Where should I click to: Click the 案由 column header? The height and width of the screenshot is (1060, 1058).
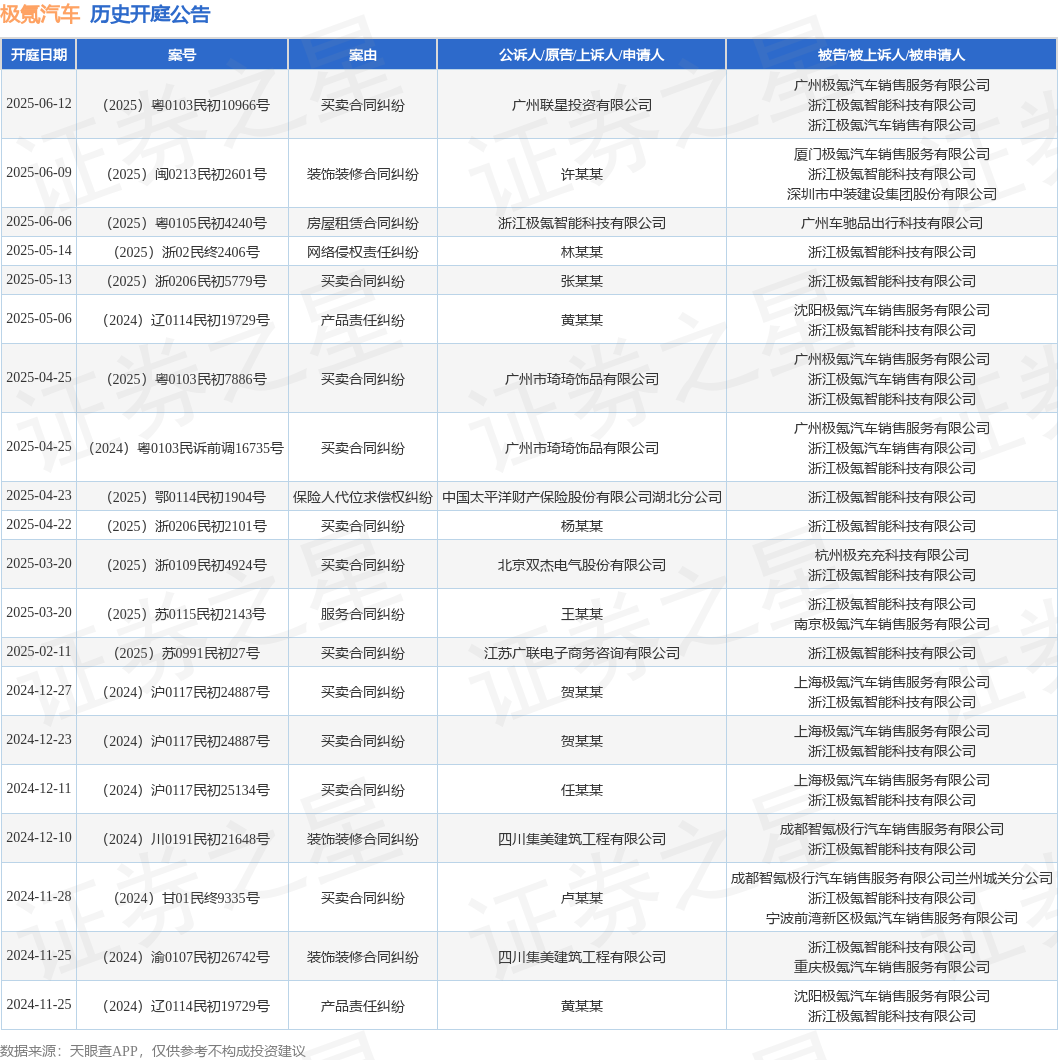tap(362, 55)
